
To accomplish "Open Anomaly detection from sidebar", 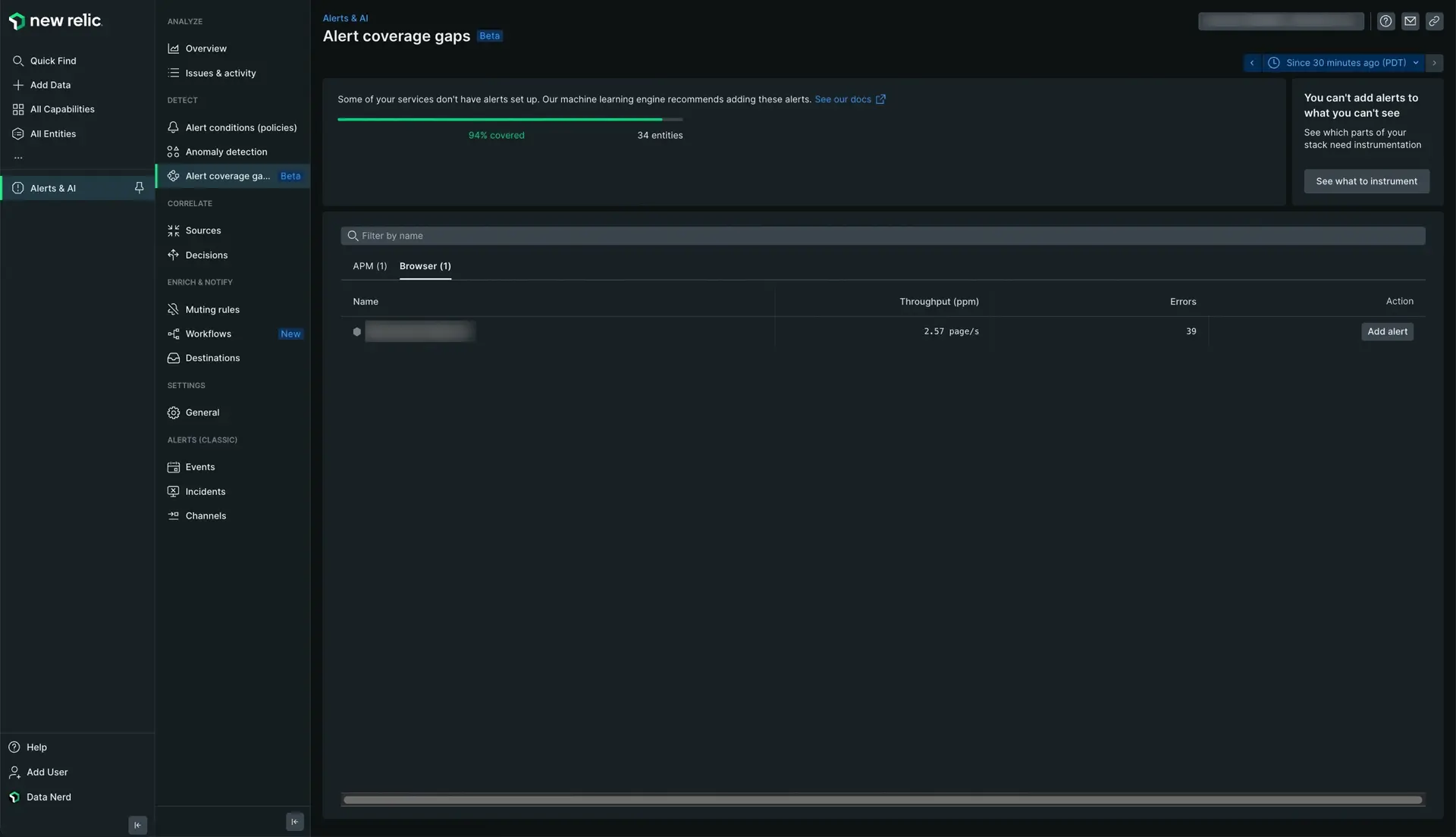I will point(226,152).
